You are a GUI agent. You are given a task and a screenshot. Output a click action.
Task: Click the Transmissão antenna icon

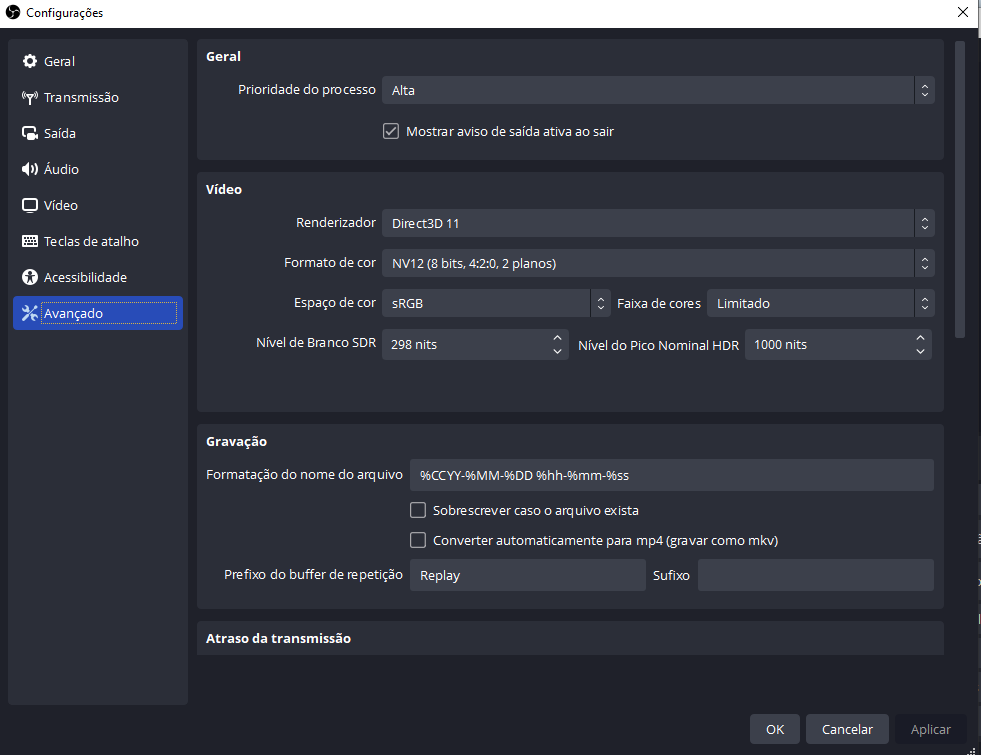(x=29, y=98)
